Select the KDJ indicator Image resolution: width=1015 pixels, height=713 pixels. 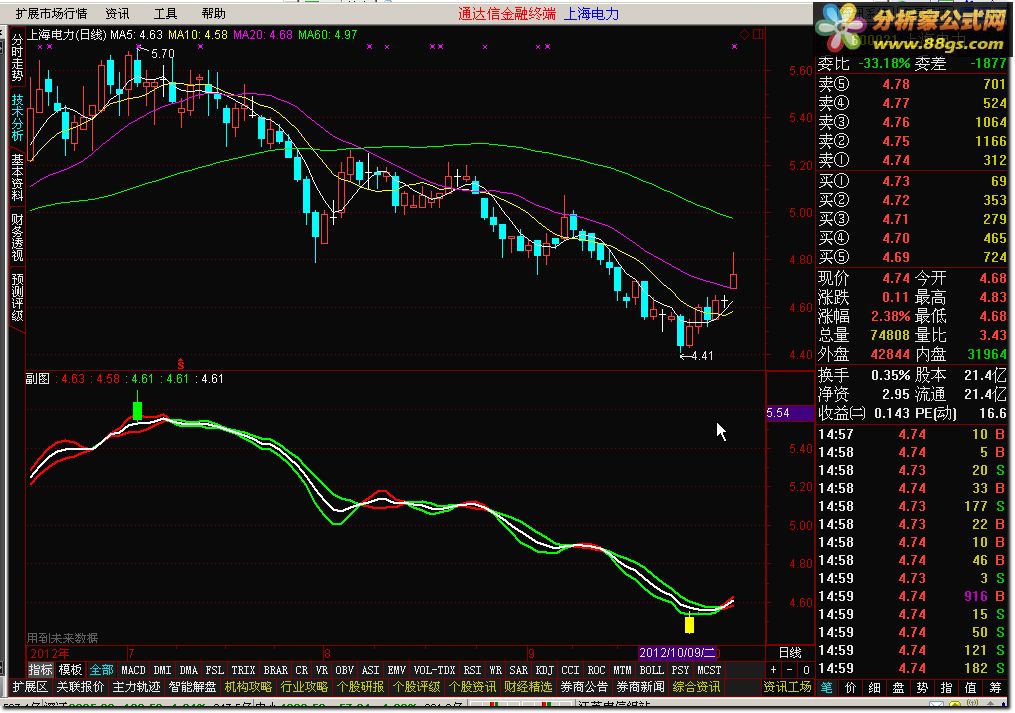click(x=544, y=670)
